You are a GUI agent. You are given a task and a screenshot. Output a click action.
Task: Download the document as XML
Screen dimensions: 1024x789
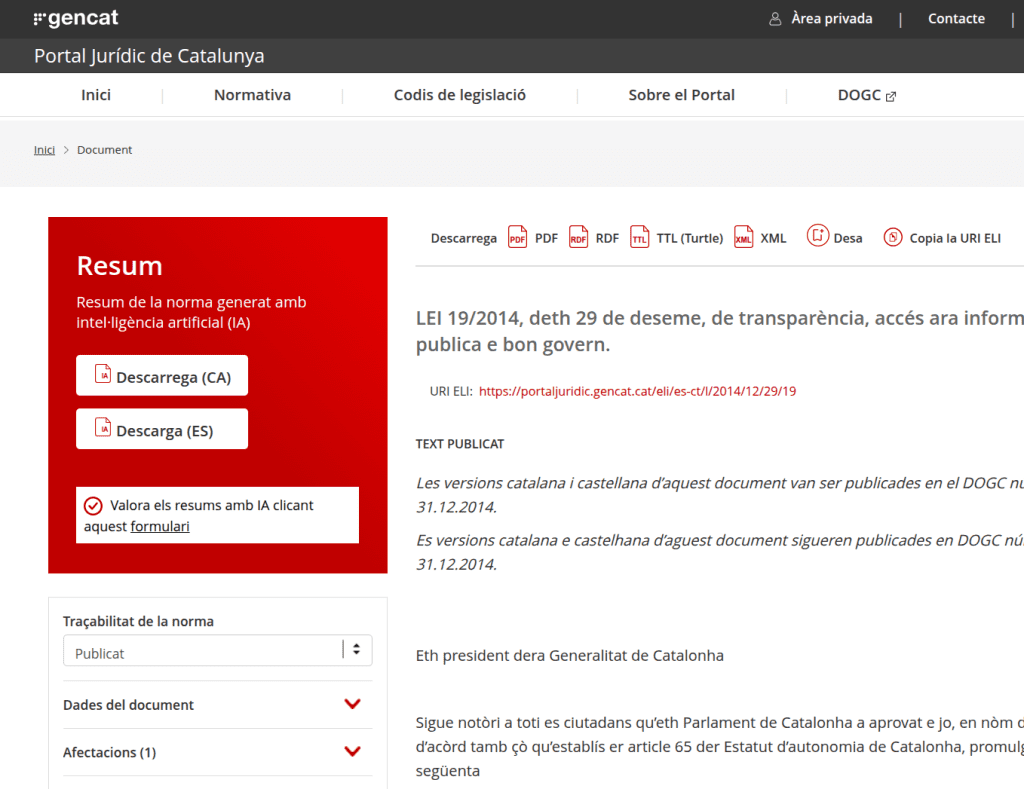pos(743,238)
